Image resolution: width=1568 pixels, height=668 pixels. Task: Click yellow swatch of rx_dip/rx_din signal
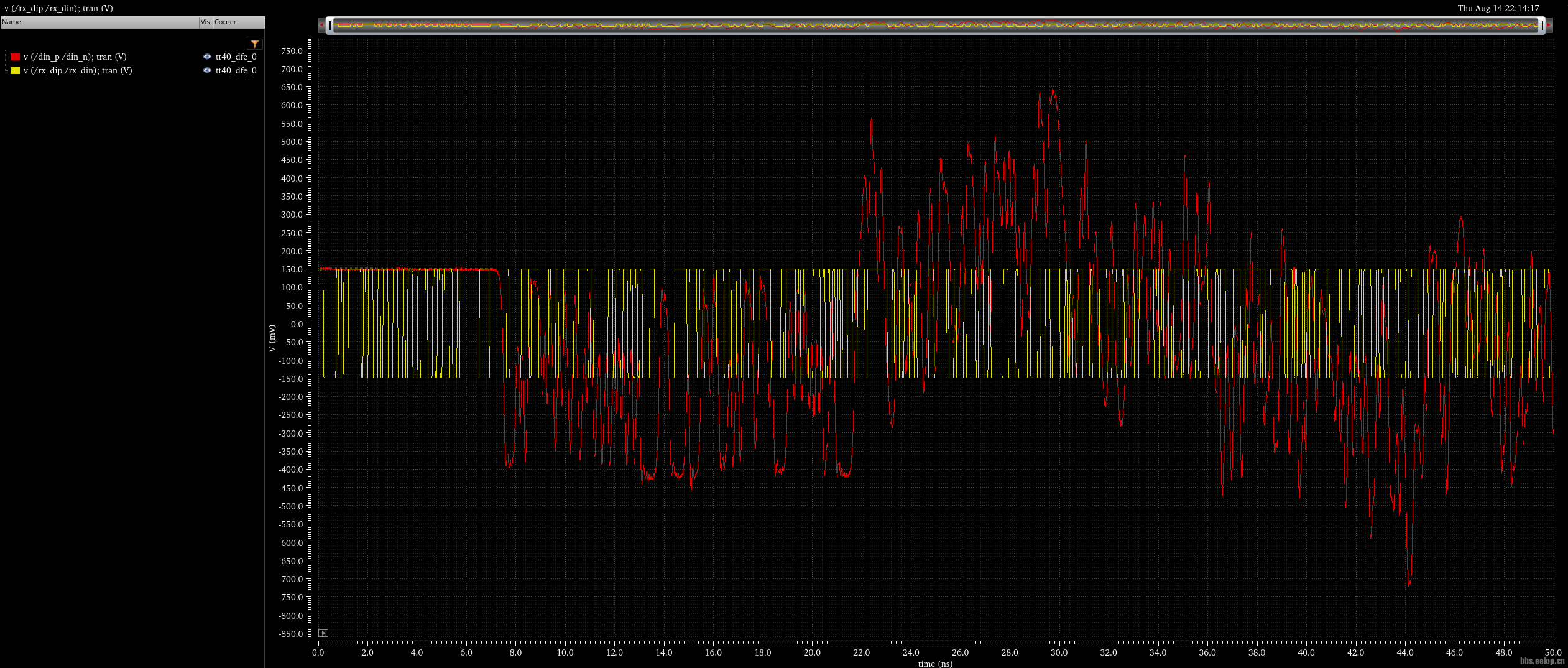pos(15,70)
